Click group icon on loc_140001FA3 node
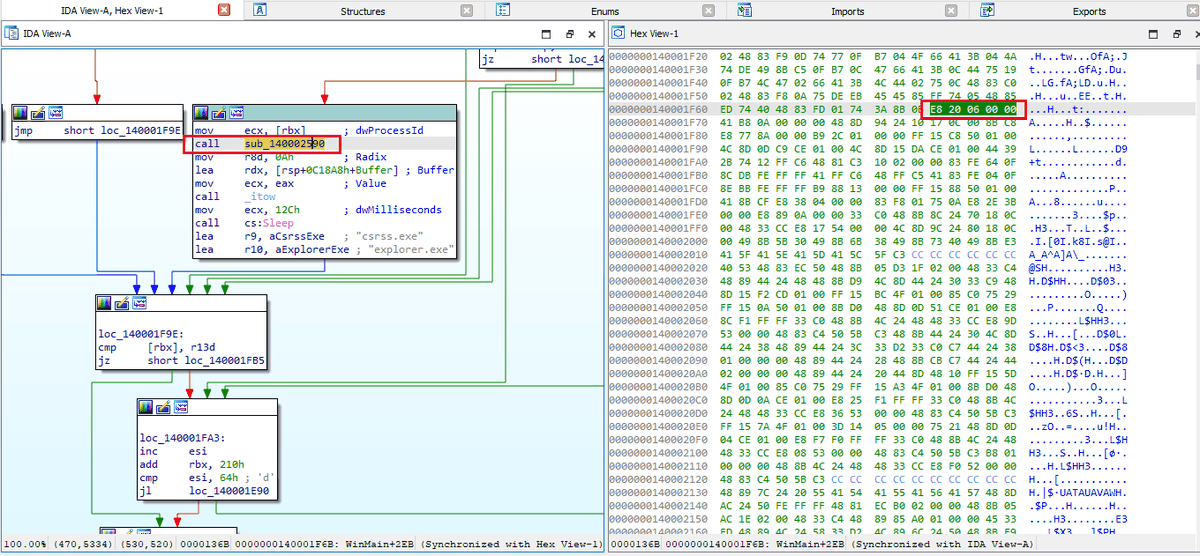The height and width of the screenshot is (556, 1200). tap(179, 407)
